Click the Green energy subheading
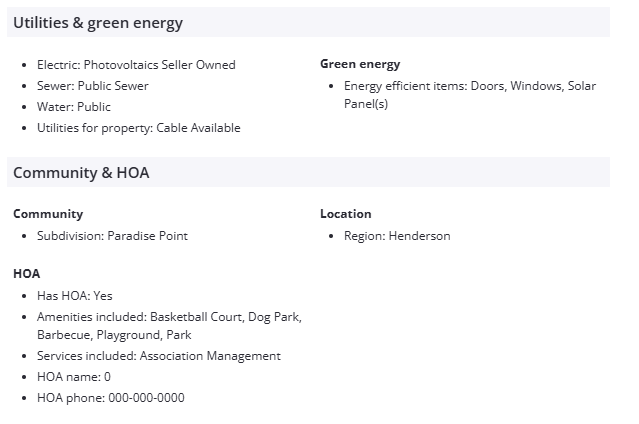Viewport: 639px width, 424px height. [360, 64]
